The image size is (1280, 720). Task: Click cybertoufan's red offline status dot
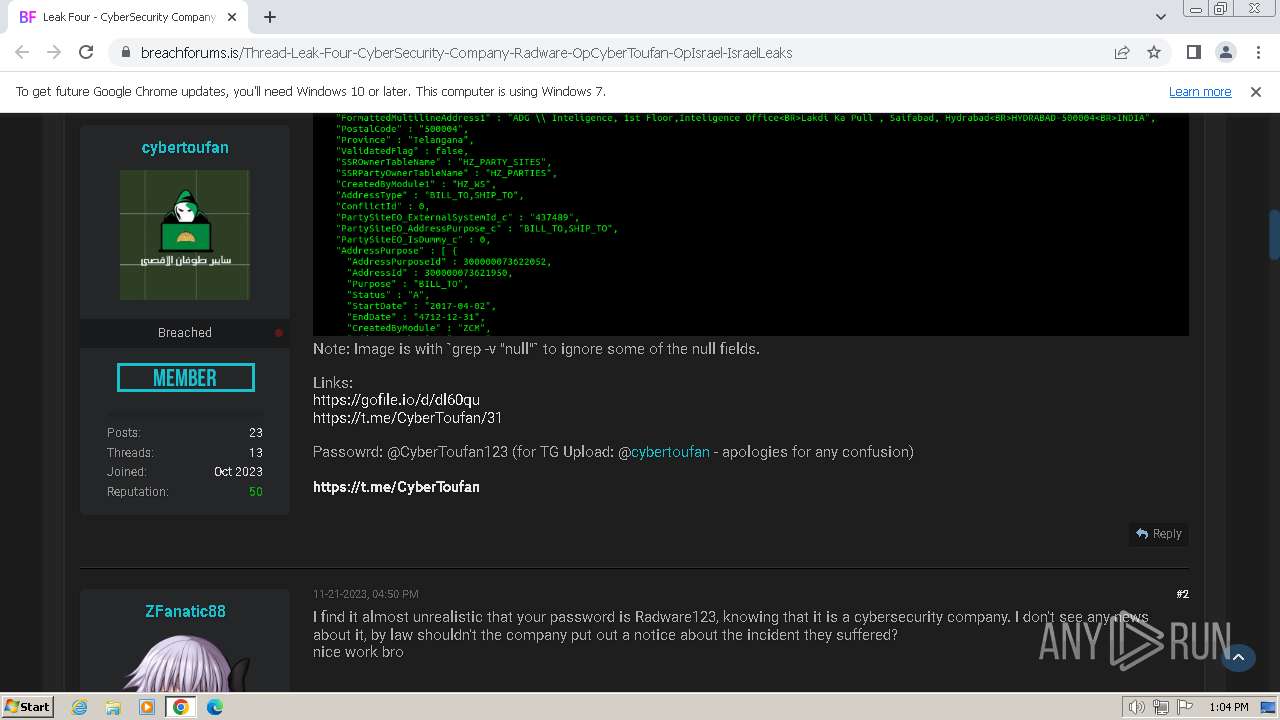pos(279,333)
